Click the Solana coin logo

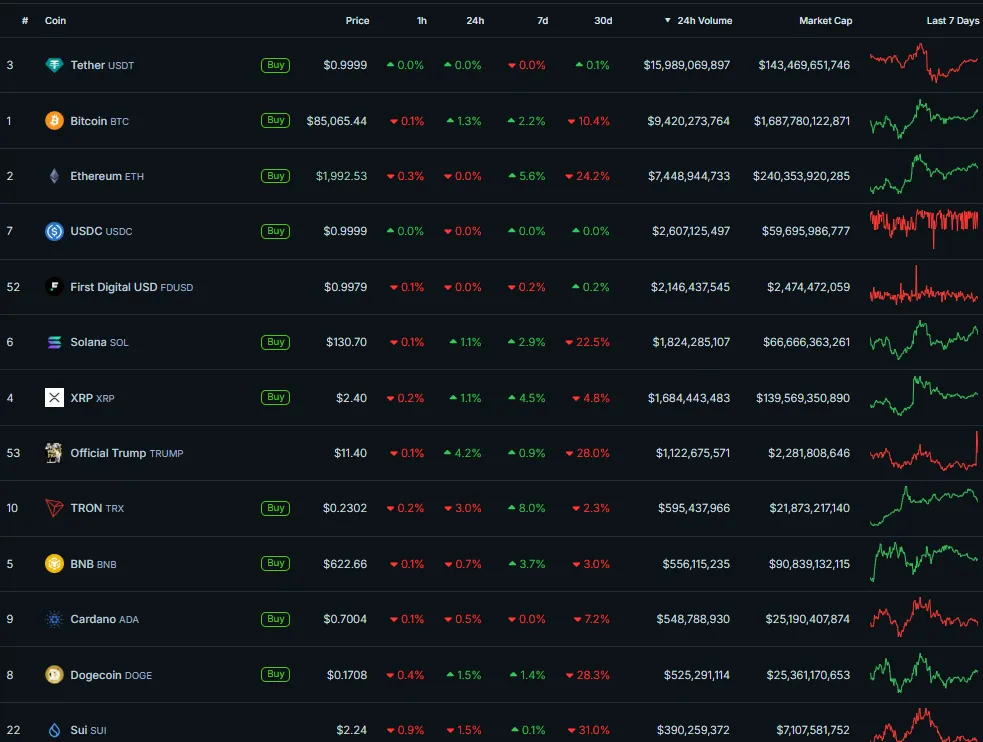[x=55, y=342]
